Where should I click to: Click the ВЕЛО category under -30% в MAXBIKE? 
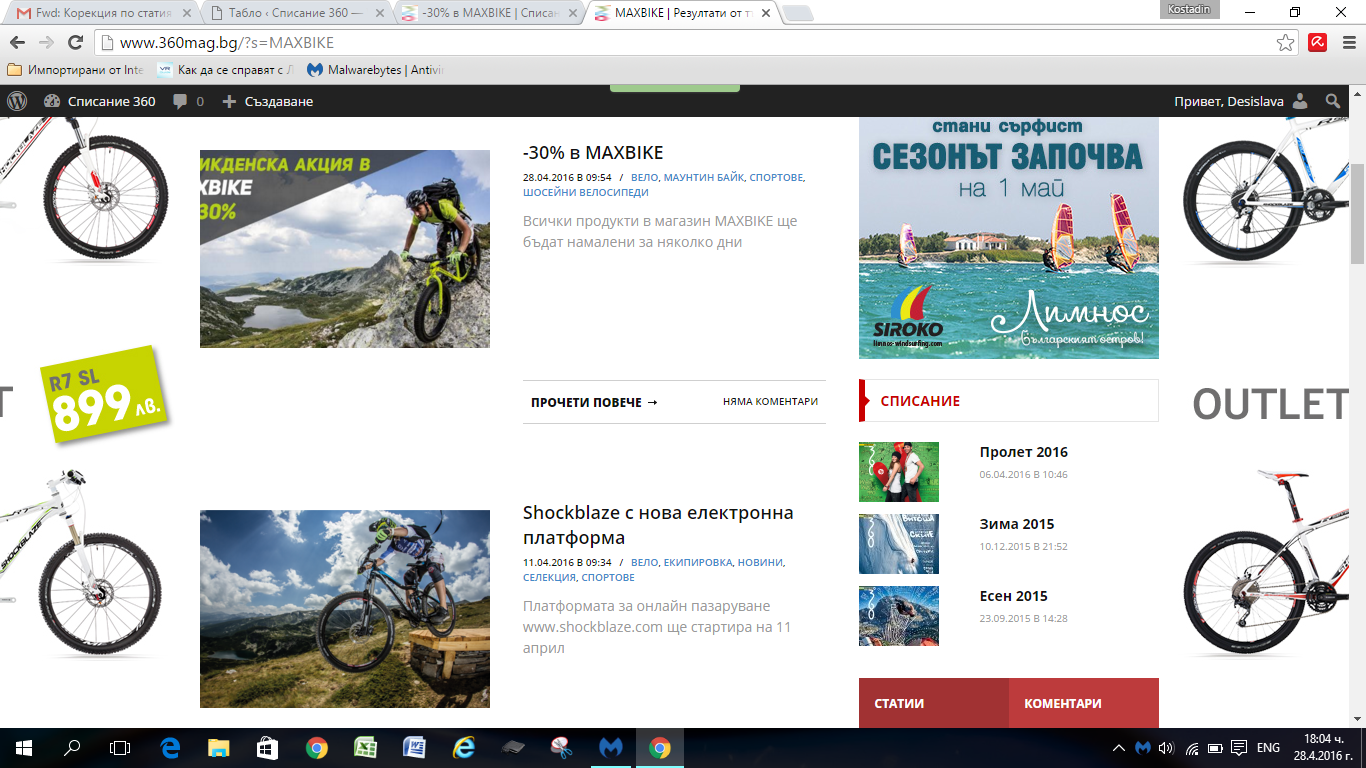pos(644,177)
